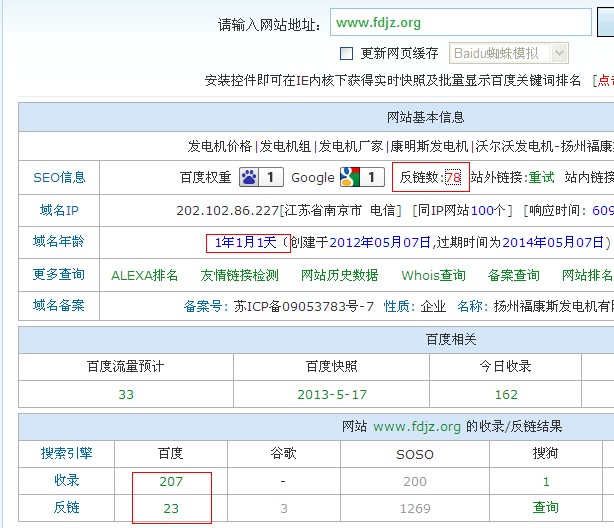614x528 pixels.
Task: Click the 网站基本信息 section header
Action: 426,118
